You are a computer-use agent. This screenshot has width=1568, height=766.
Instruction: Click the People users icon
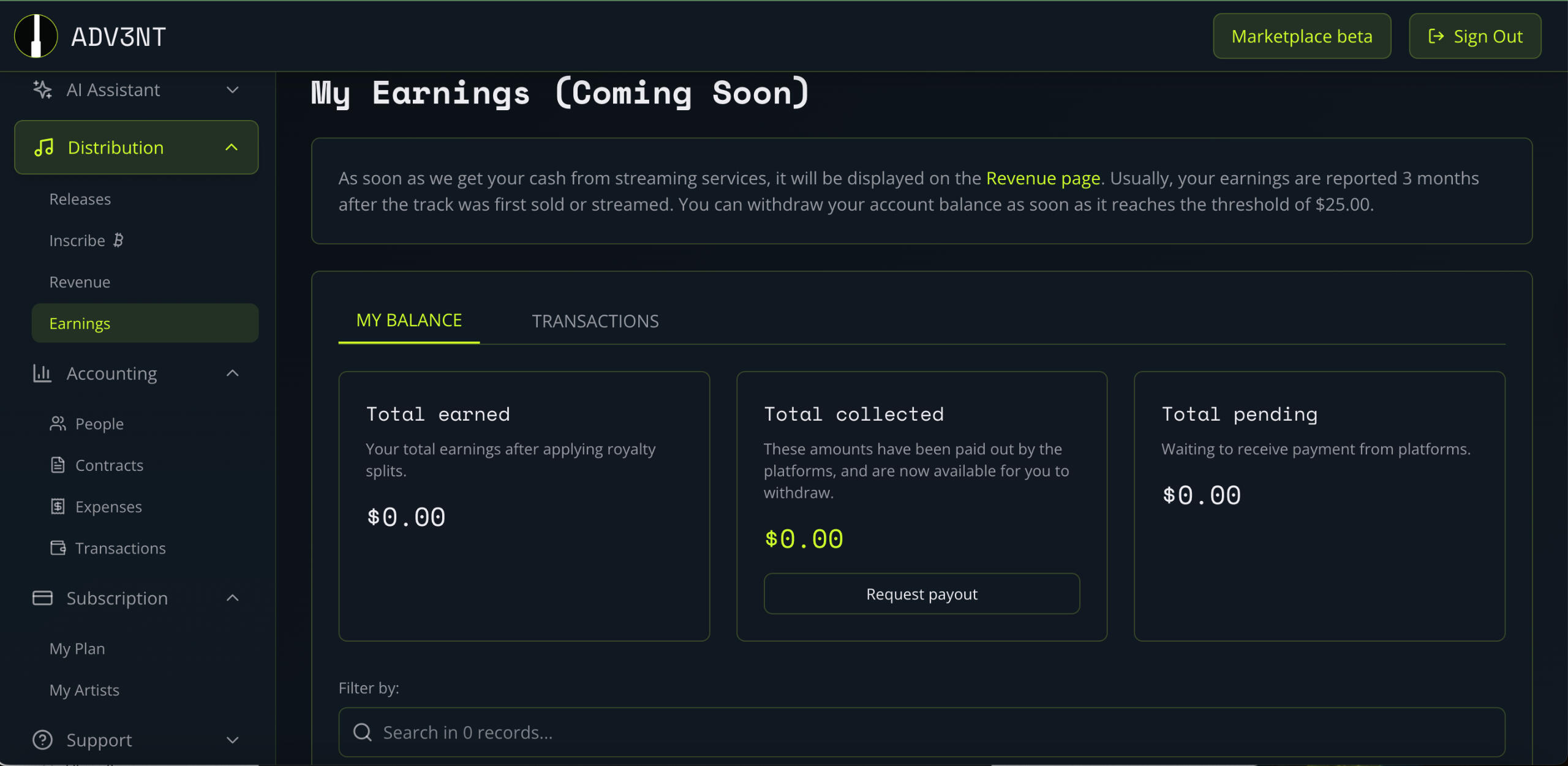coord(58,424)
